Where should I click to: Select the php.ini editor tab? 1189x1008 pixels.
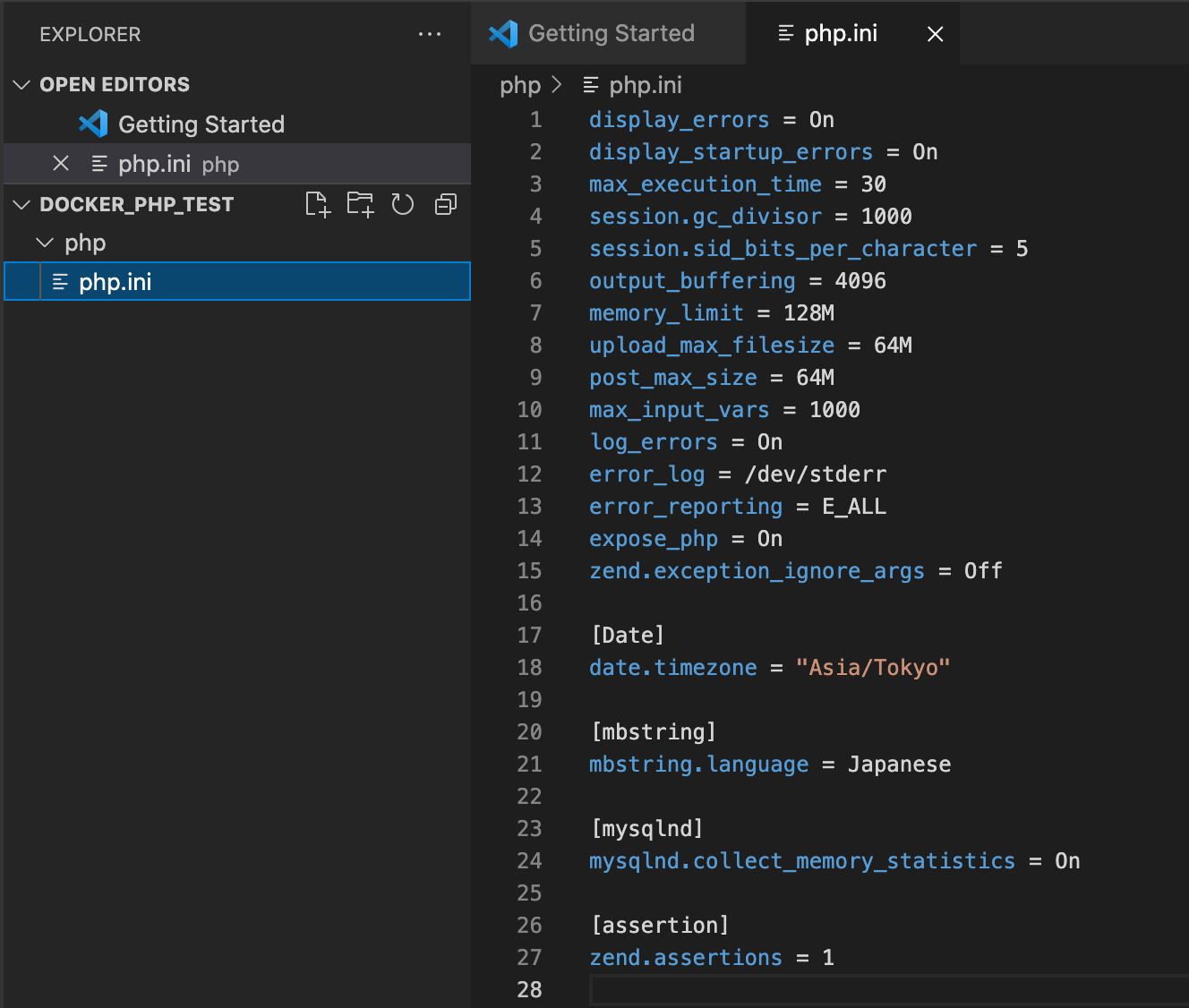point(840,33)
